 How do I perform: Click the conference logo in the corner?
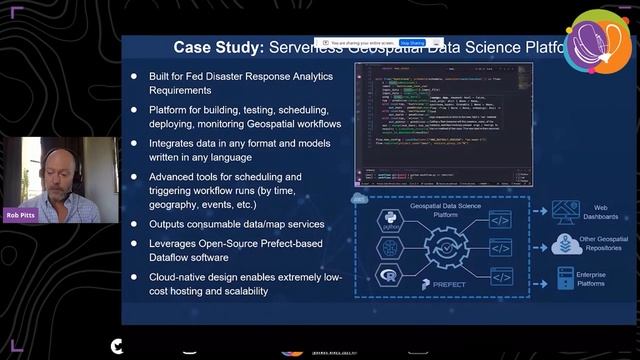coord(598,42)
